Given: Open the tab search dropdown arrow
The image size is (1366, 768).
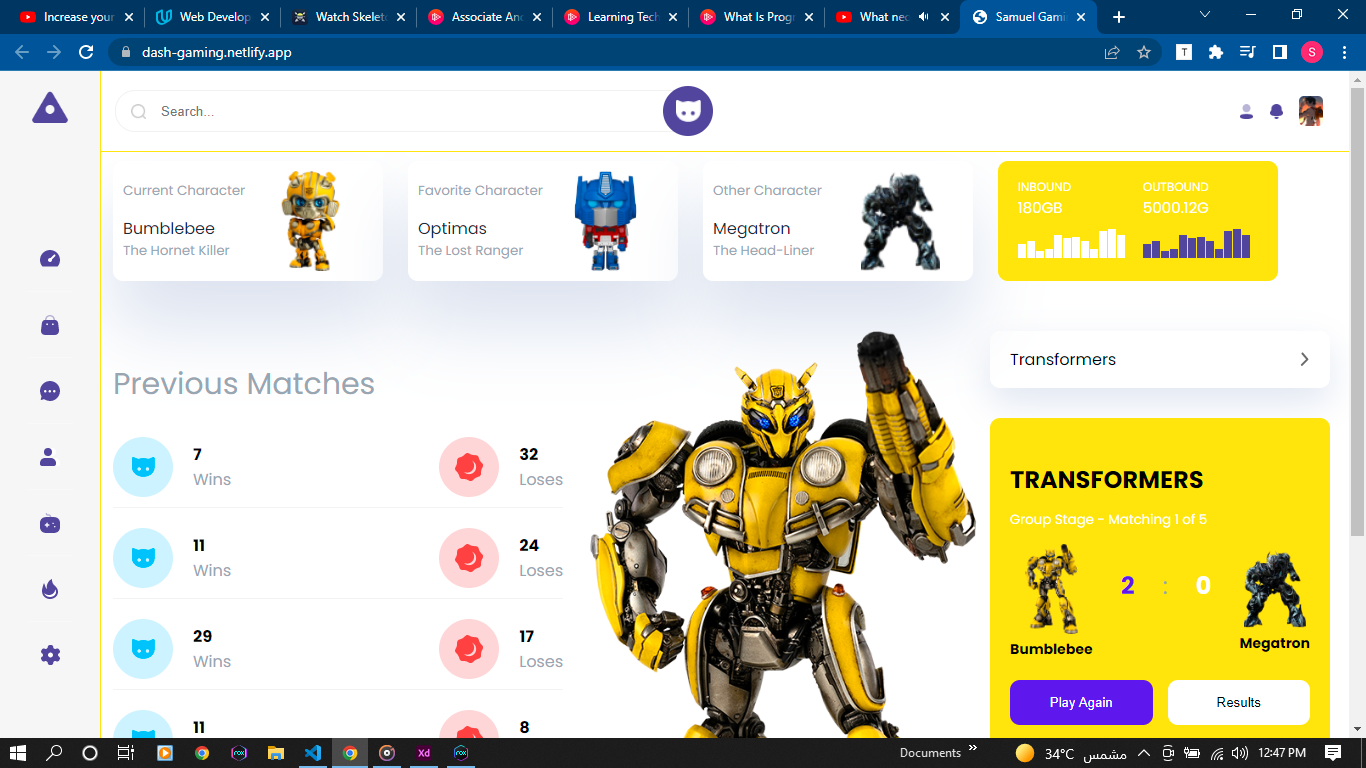Looking at the screenshot, I should (x=1205, y=15).
